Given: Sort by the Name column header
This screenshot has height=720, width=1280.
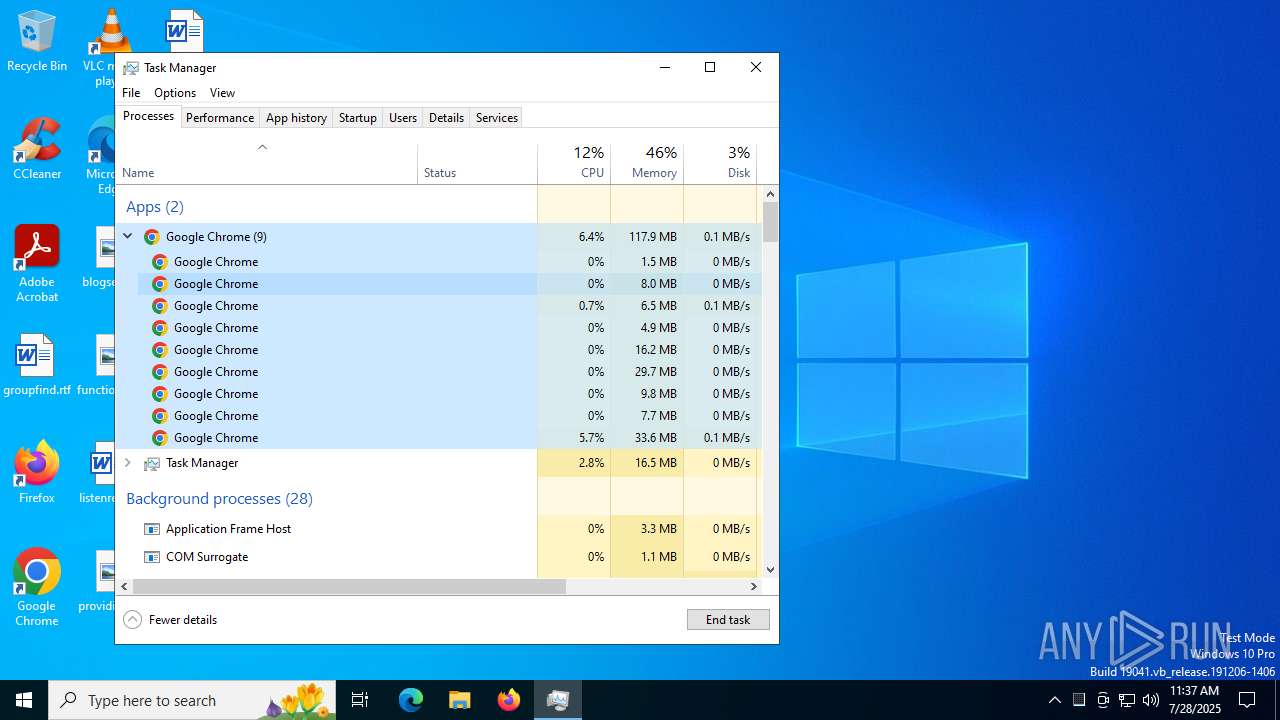Looking at the screenshot, I should tap(267, 163).
